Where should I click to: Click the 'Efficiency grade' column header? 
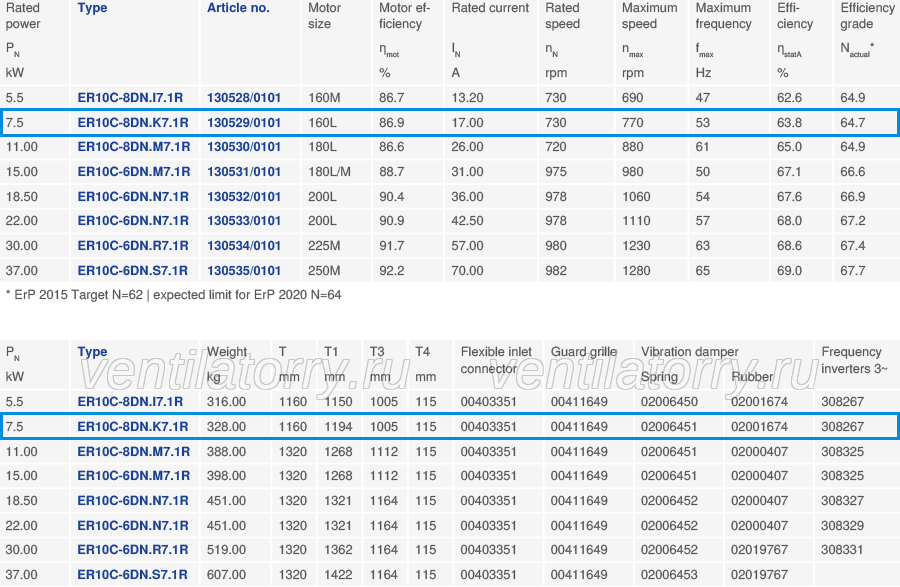867,16
